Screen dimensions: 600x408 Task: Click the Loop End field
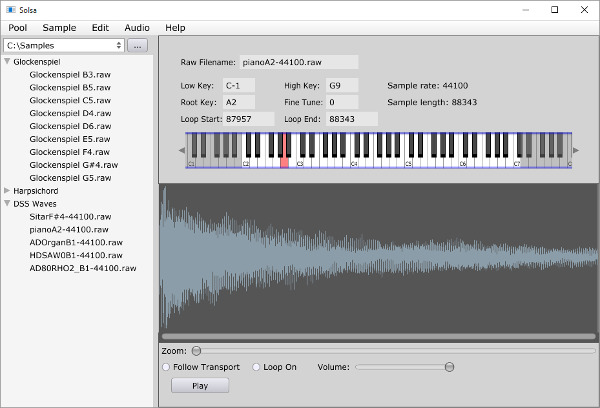click(x=352, y=119)
